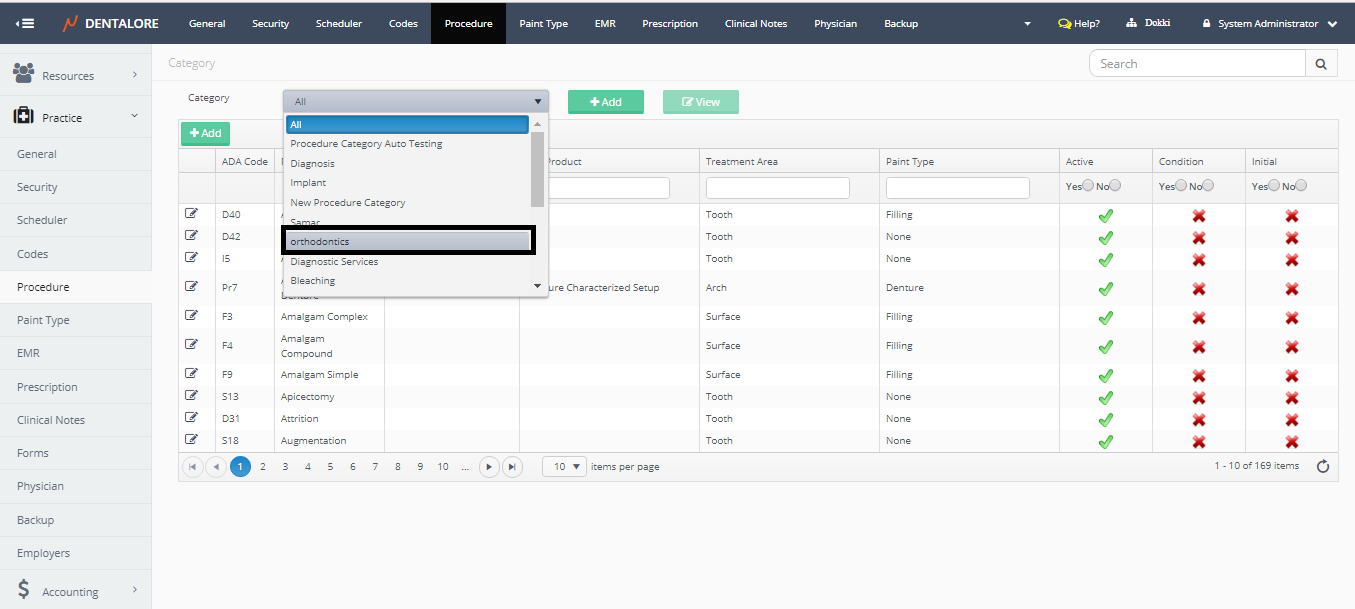Go to next page arrow

click(x=489, y=466)
